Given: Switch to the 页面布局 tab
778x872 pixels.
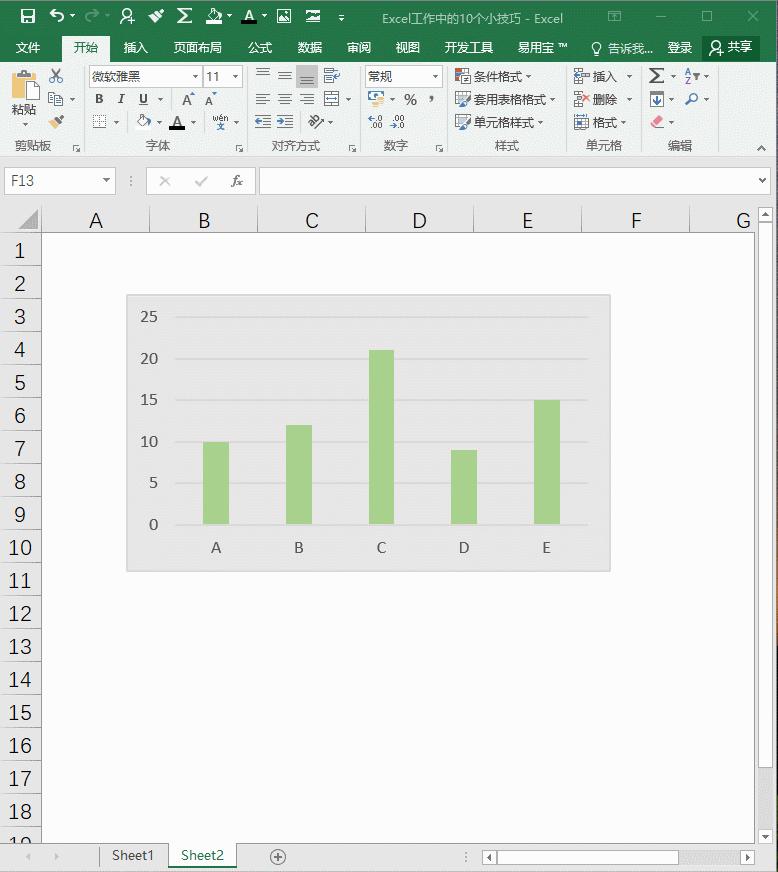Looking at the screenshot, I should pos(197,48).
